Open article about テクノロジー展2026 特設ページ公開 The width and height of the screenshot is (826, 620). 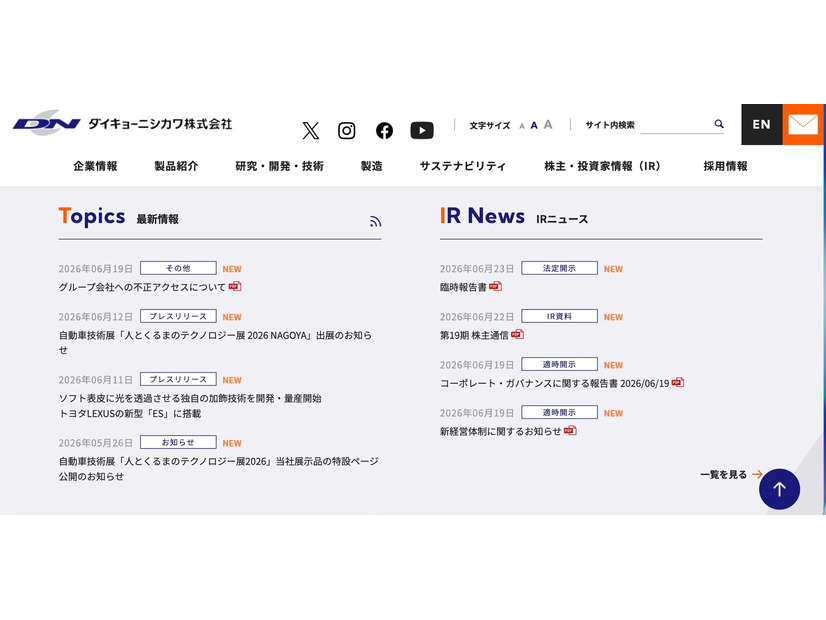coord(218,468)
